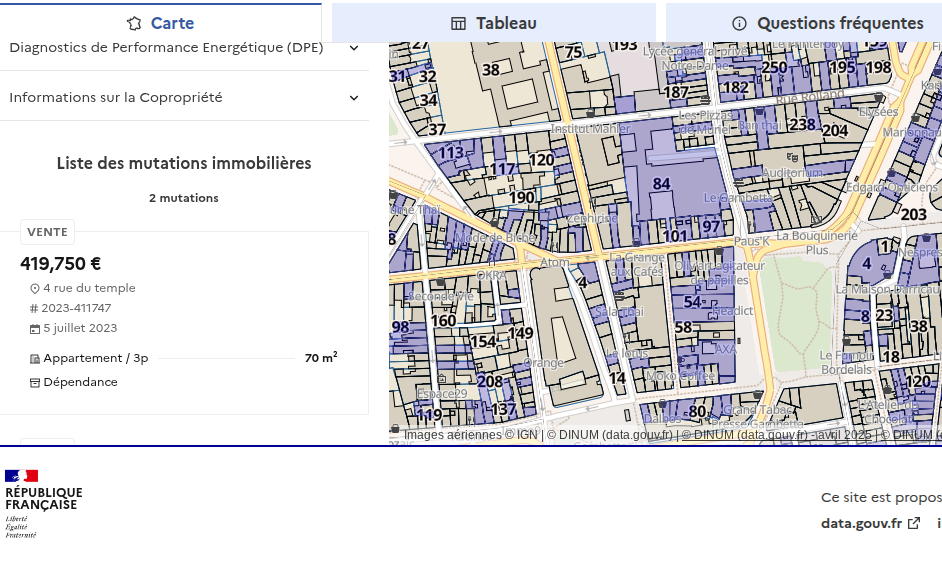Viewport: 942px width, 574px height.
Task: Expand Diagnostics de Performance Energétique section
Action: pos(184,47)
